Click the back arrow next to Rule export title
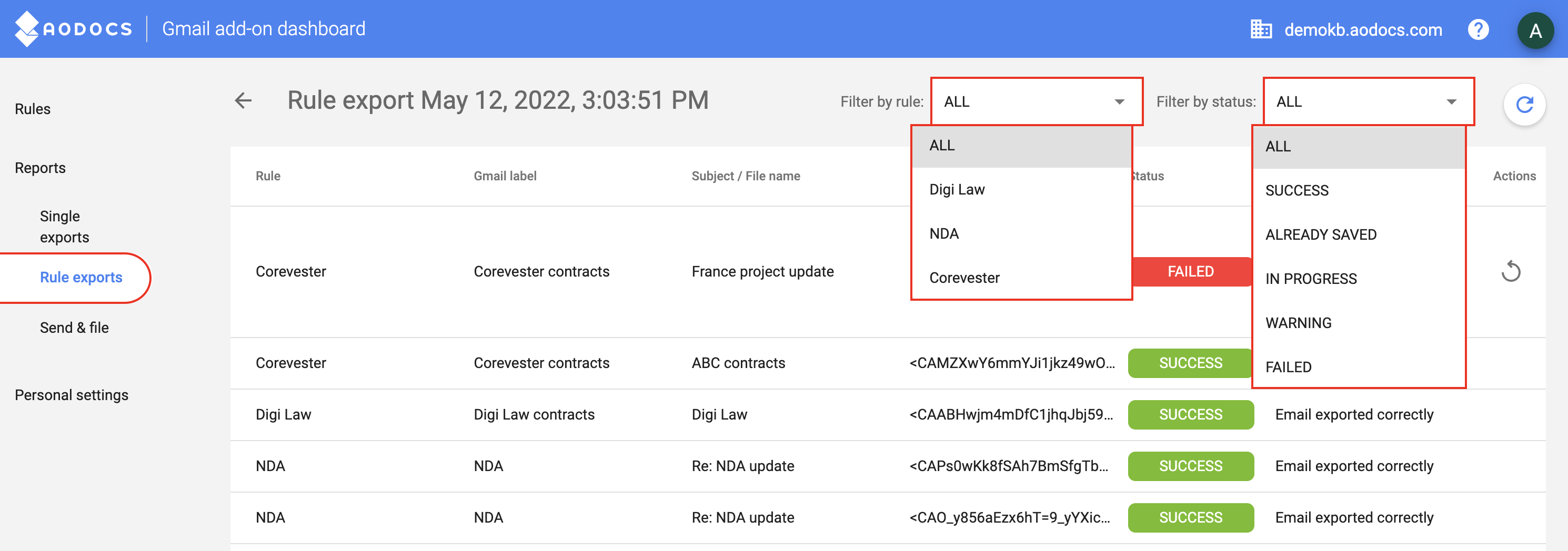Viewport: 1568px width, 551px height. (242, 100)
